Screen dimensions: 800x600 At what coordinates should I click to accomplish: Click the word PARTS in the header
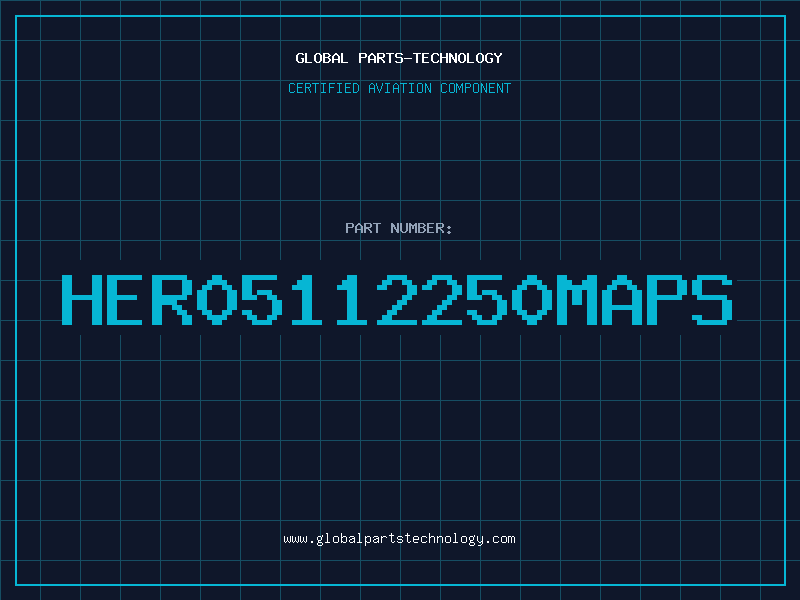[381, 58]
